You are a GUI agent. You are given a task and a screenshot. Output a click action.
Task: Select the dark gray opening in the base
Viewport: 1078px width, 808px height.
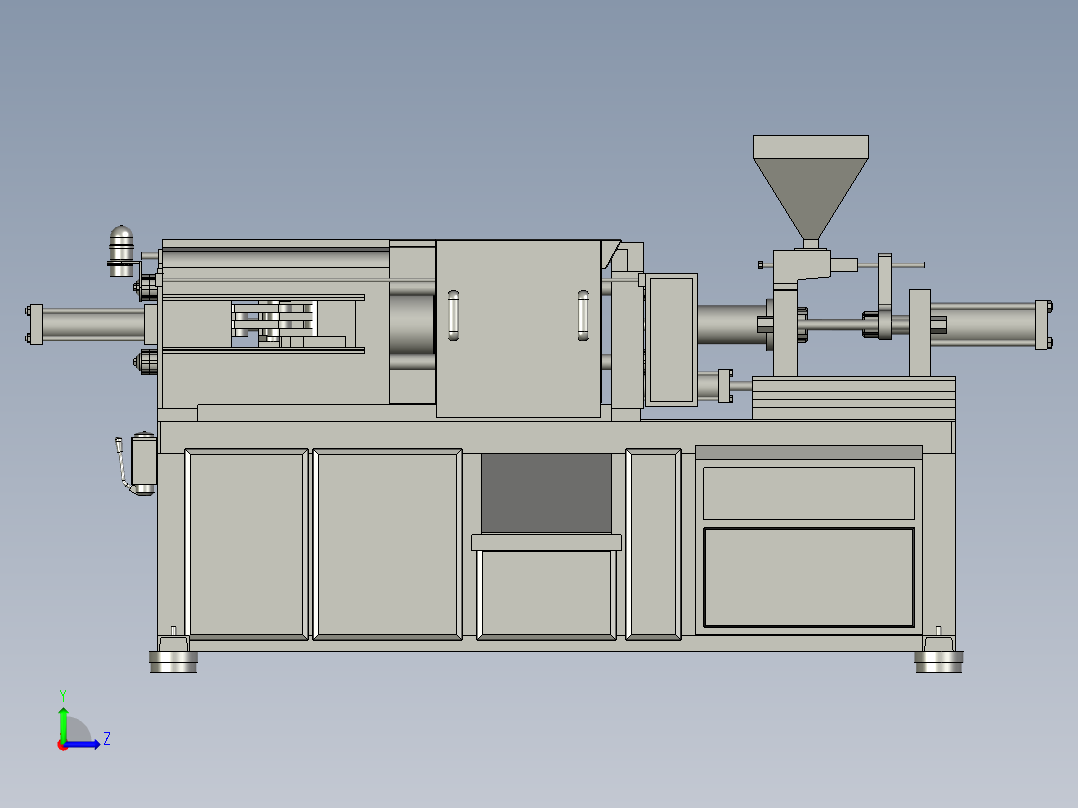tap(546, 492)
